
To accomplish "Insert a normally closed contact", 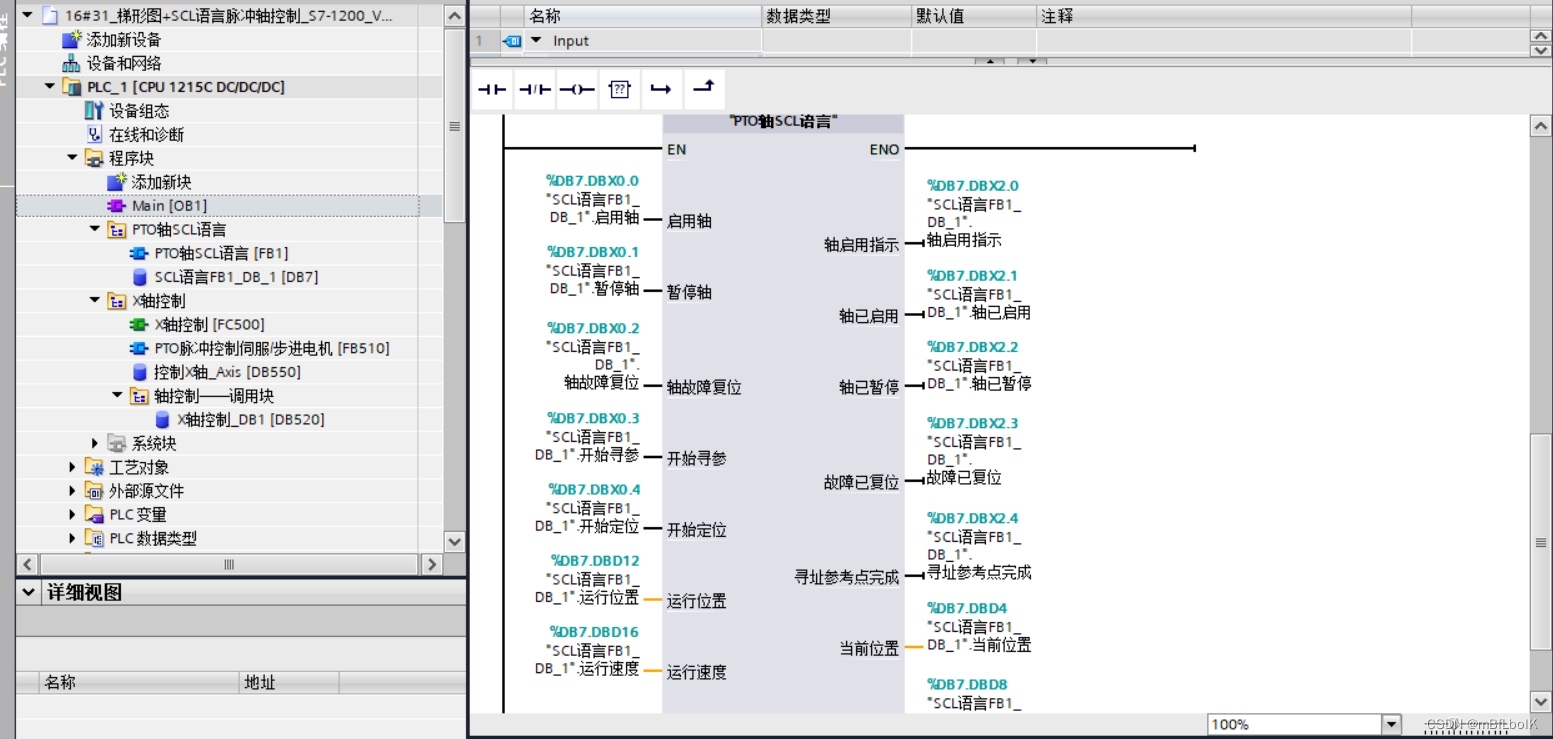I will pos(534,89).
